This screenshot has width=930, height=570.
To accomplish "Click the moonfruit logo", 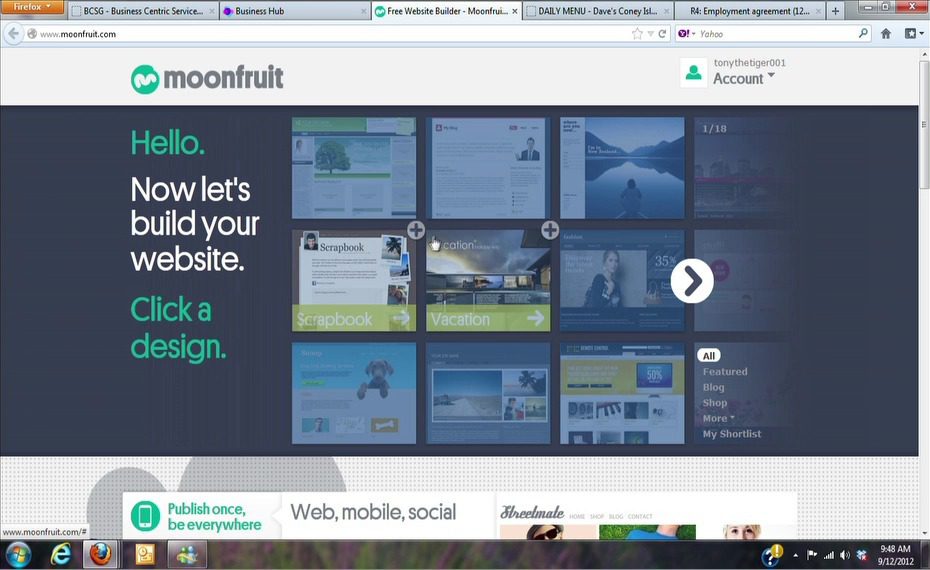I will coord(207,79).
